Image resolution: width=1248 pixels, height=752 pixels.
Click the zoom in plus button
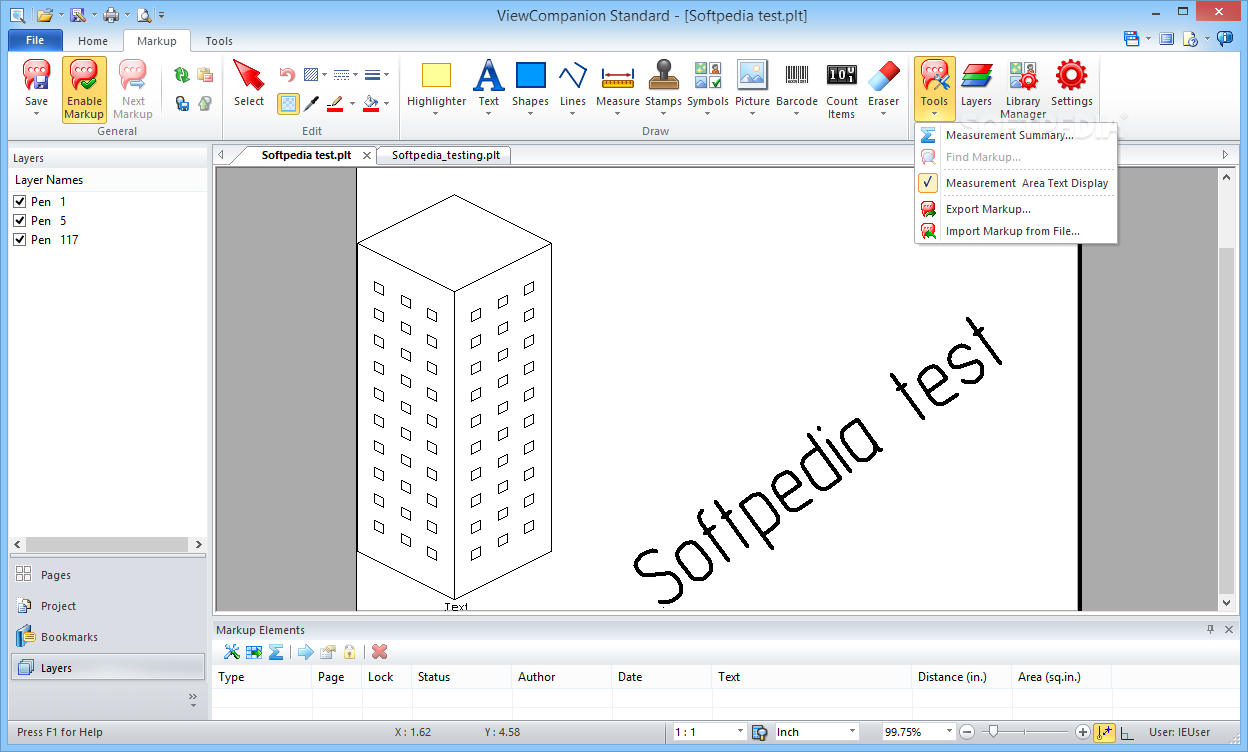(1082, 732)
